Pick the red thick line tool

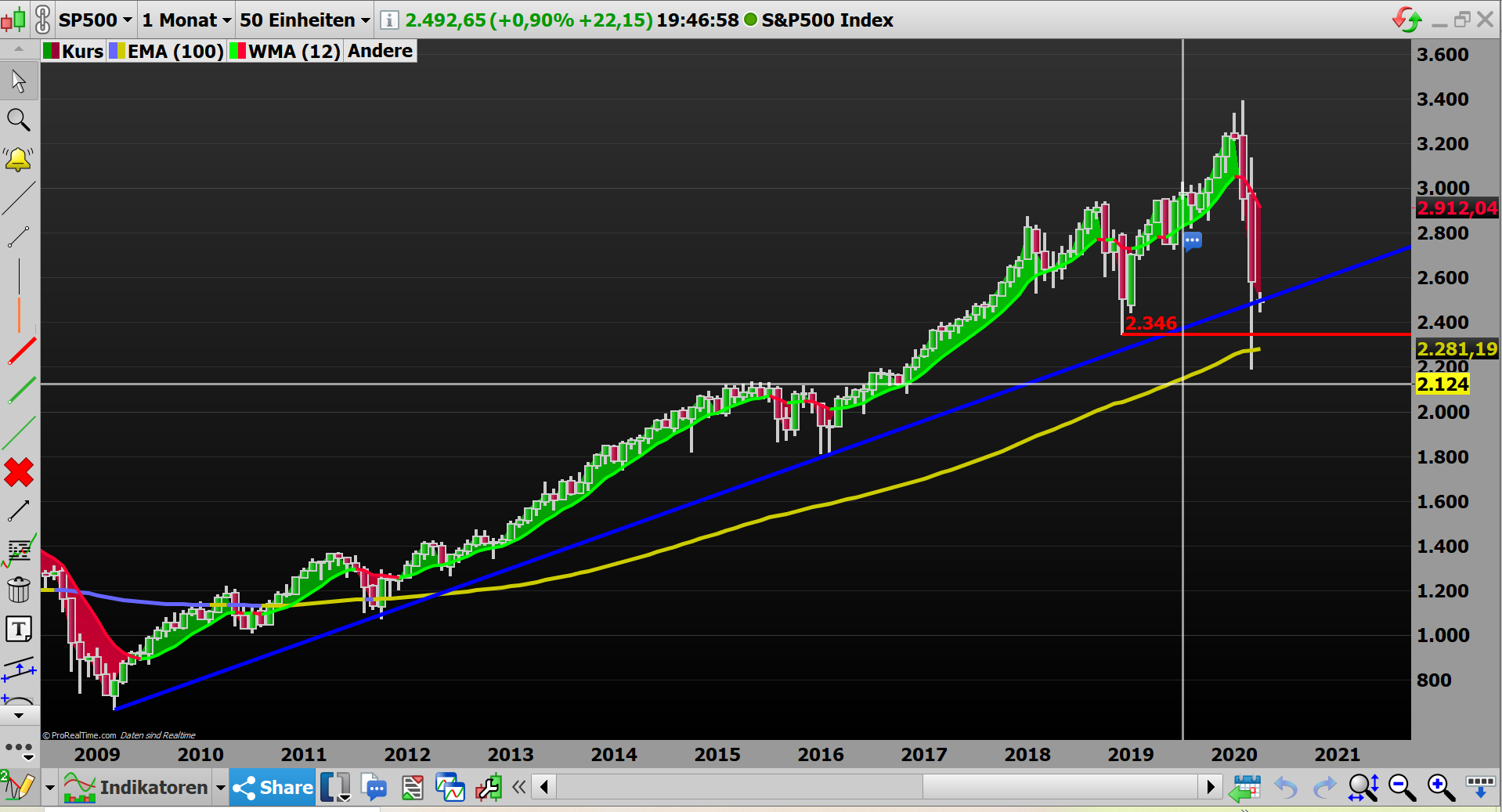tap(21, 352)
